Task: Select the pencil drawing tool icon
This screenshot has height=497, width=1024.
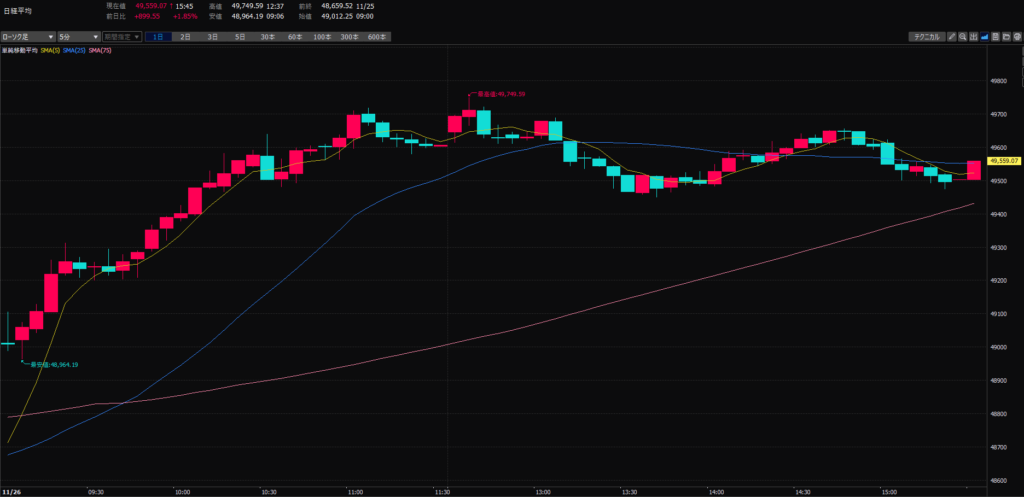Action: click(x=952, y=37)
